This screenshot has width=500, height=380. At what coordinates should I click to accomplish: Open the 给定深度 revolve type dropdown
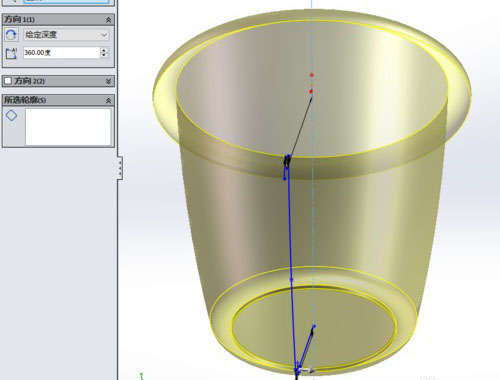[66, 35]
